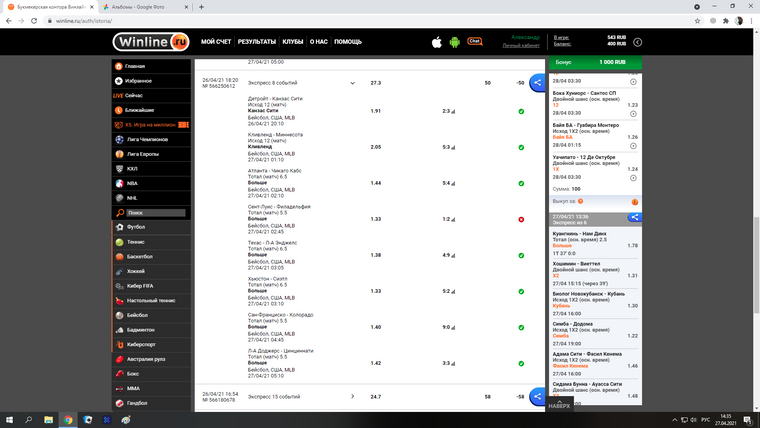Viewport: 760px width, 428px height.
Task: Open Личный кабинет link
Action: point(521,46)
